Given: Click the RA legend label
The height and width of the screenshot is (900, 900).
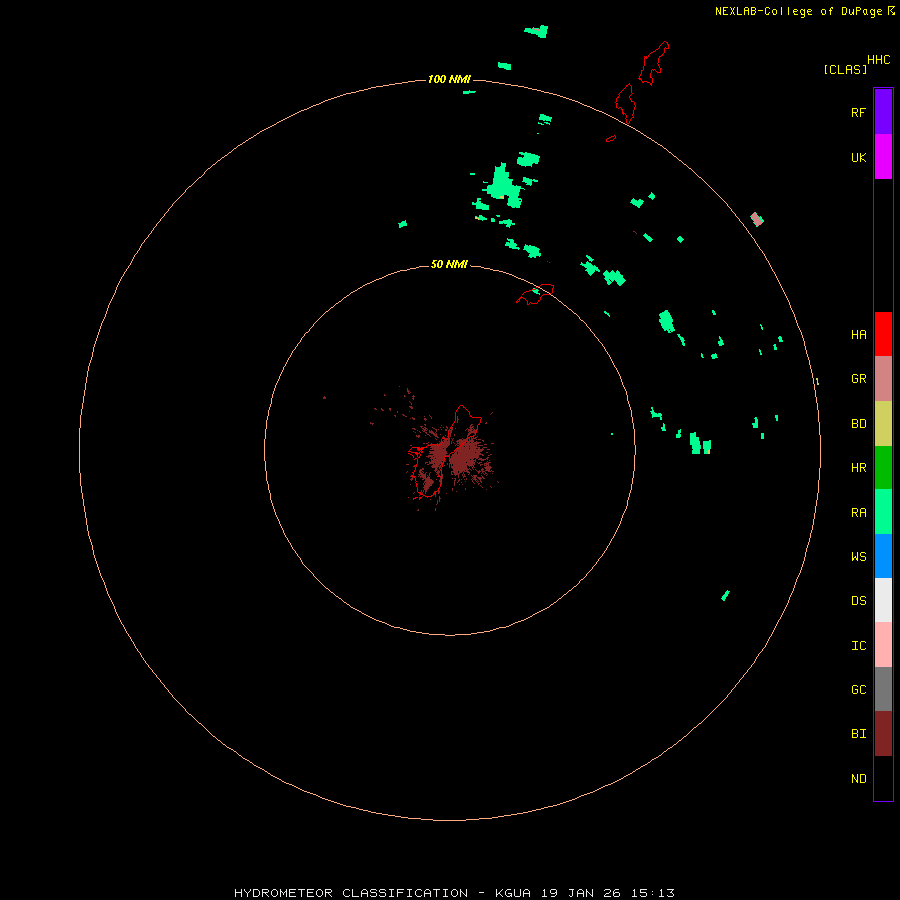Looking at the screenshot, I should click(859, 513).
